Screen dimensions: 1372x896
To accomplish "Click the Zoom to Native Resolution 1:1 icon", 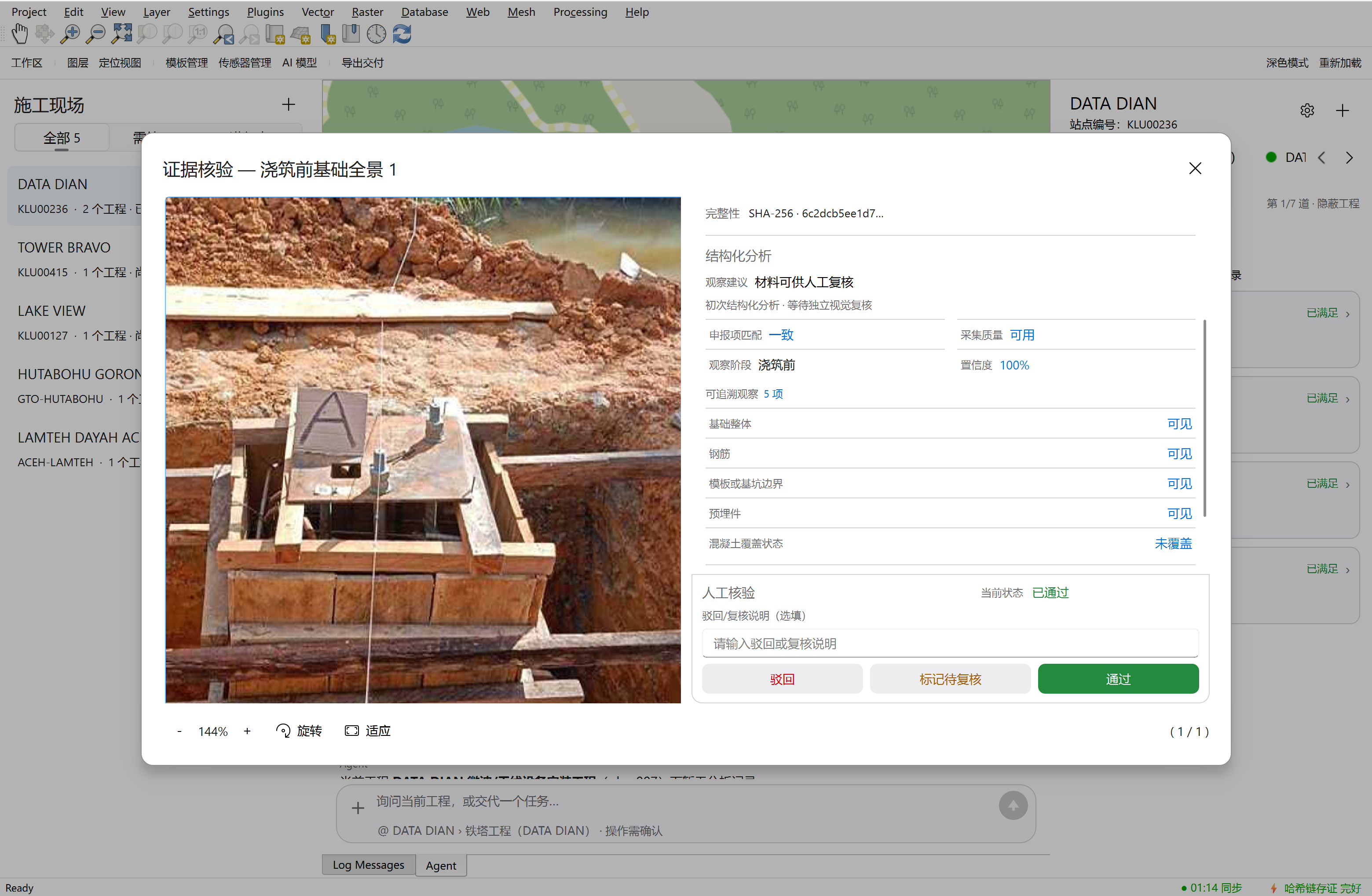I will [x=197, y=34].
